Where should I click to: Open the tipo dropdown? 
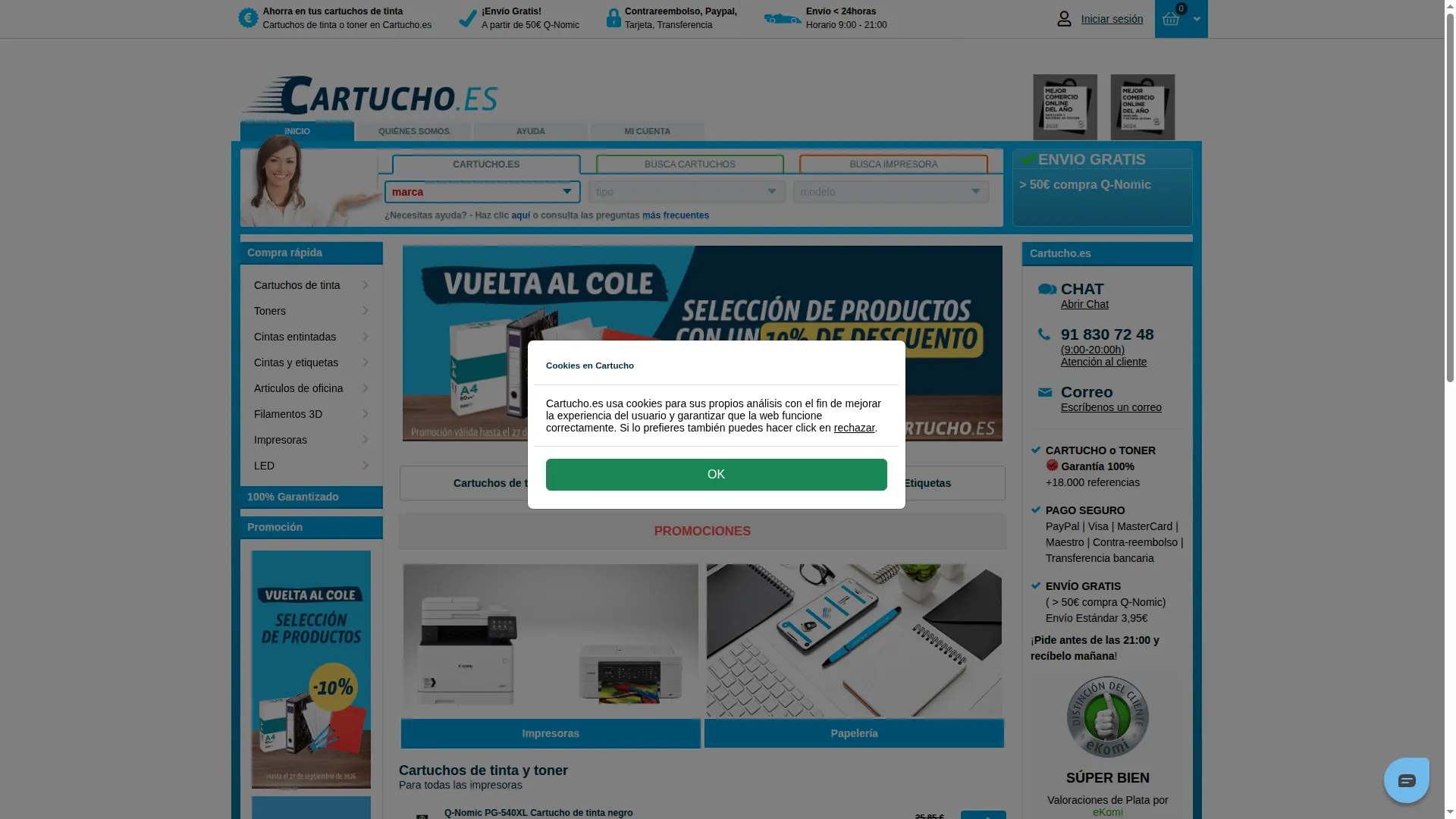[x=686, y=192]
